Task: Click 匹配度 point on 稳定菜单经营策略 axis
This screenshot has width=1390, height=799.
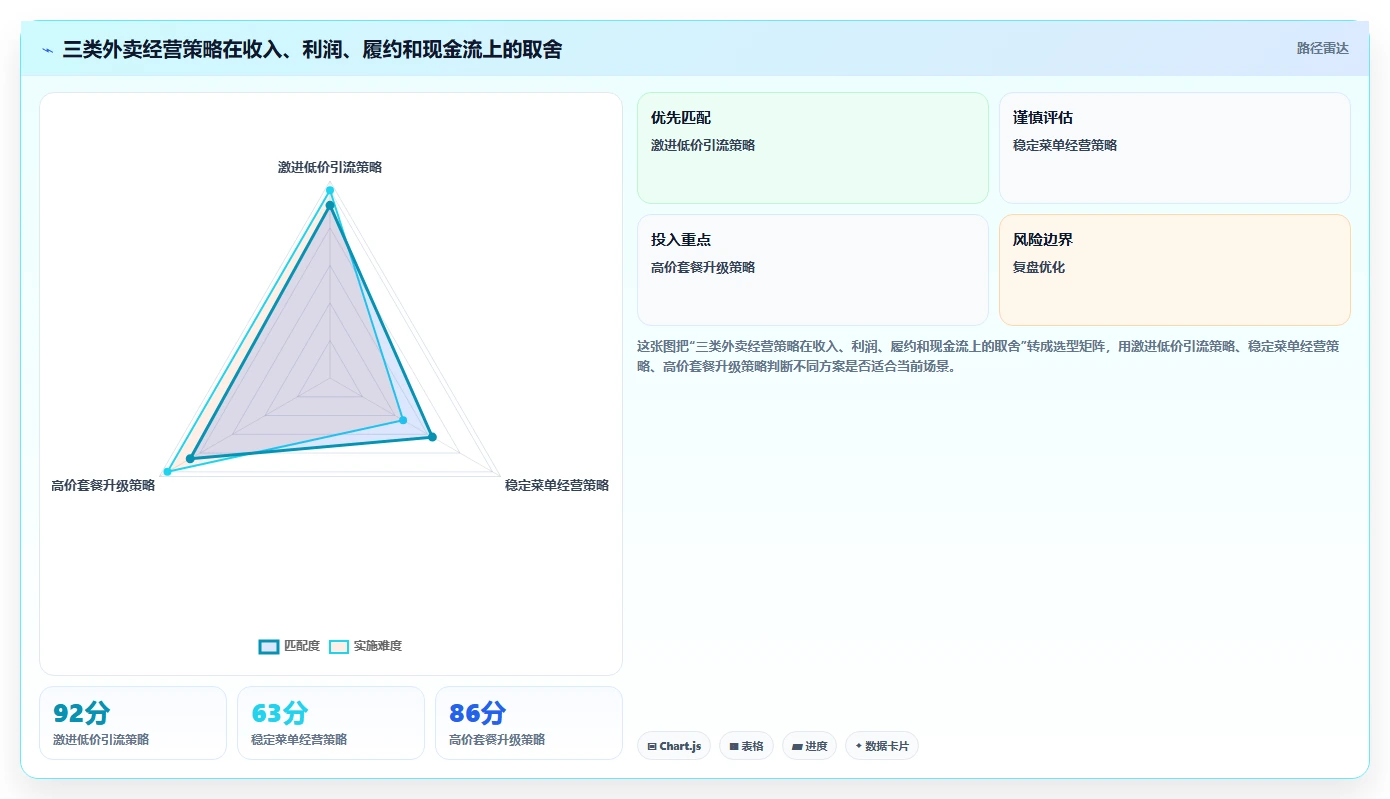Action: coord(432,436)
